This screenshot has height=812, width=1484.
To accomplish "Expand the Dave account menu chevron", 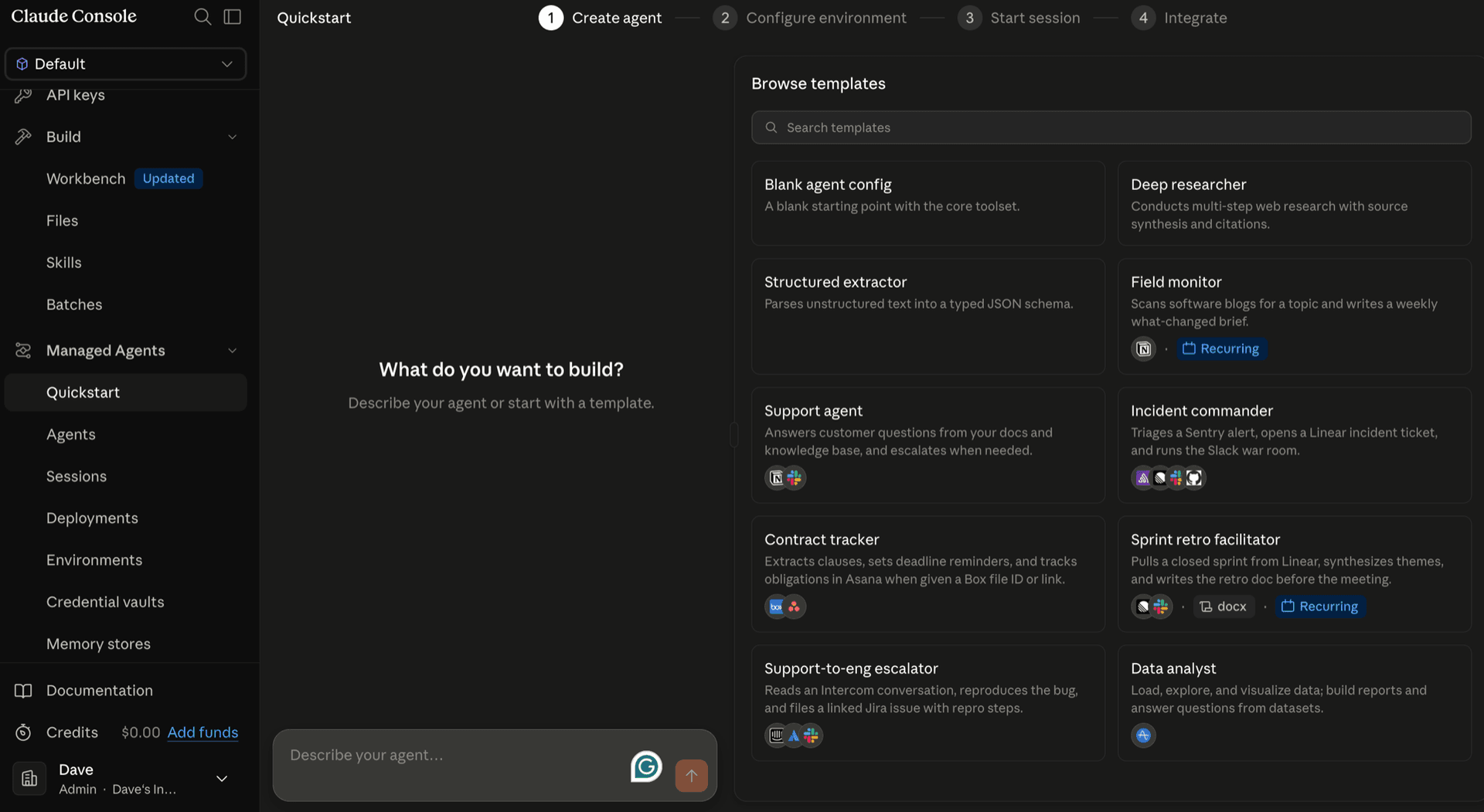I will point(222,779).
